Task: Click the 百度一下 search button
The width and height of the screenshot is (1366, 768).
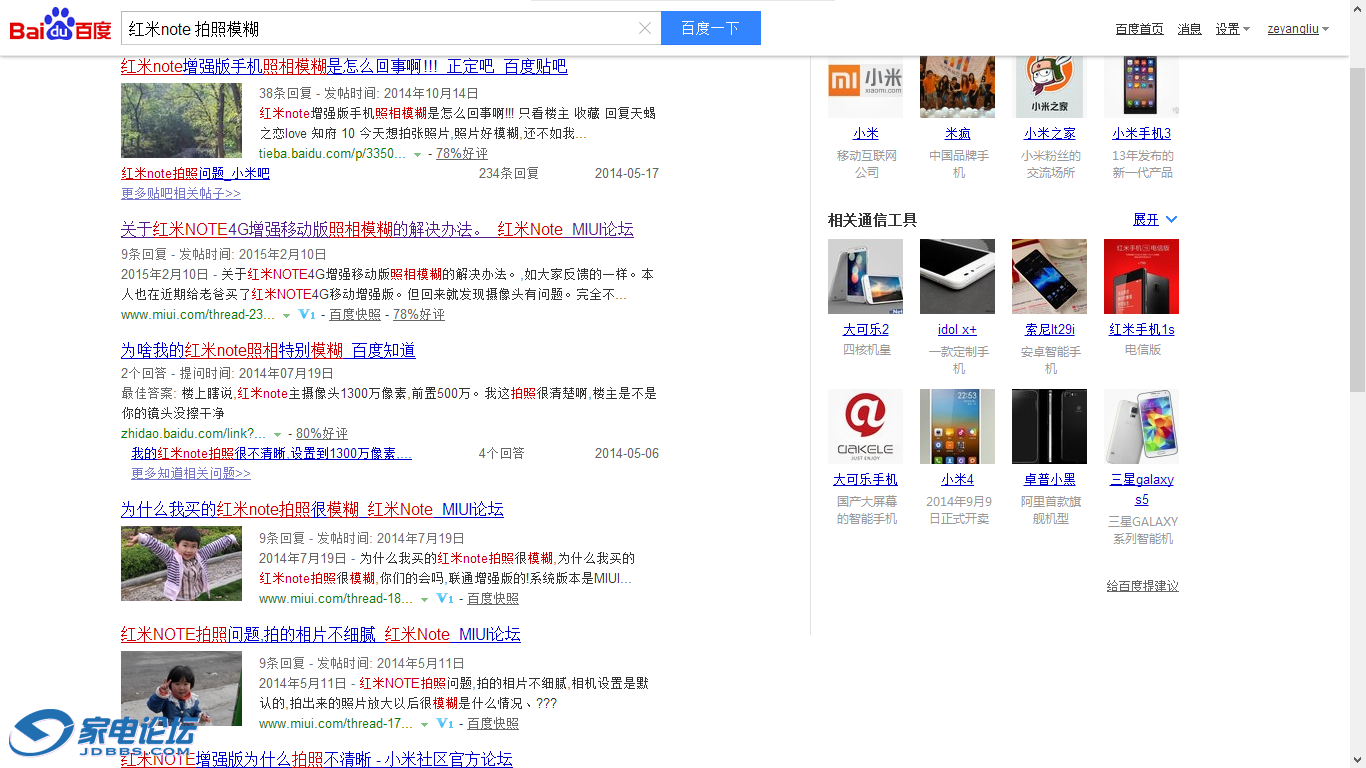Action: coord(711,28)
